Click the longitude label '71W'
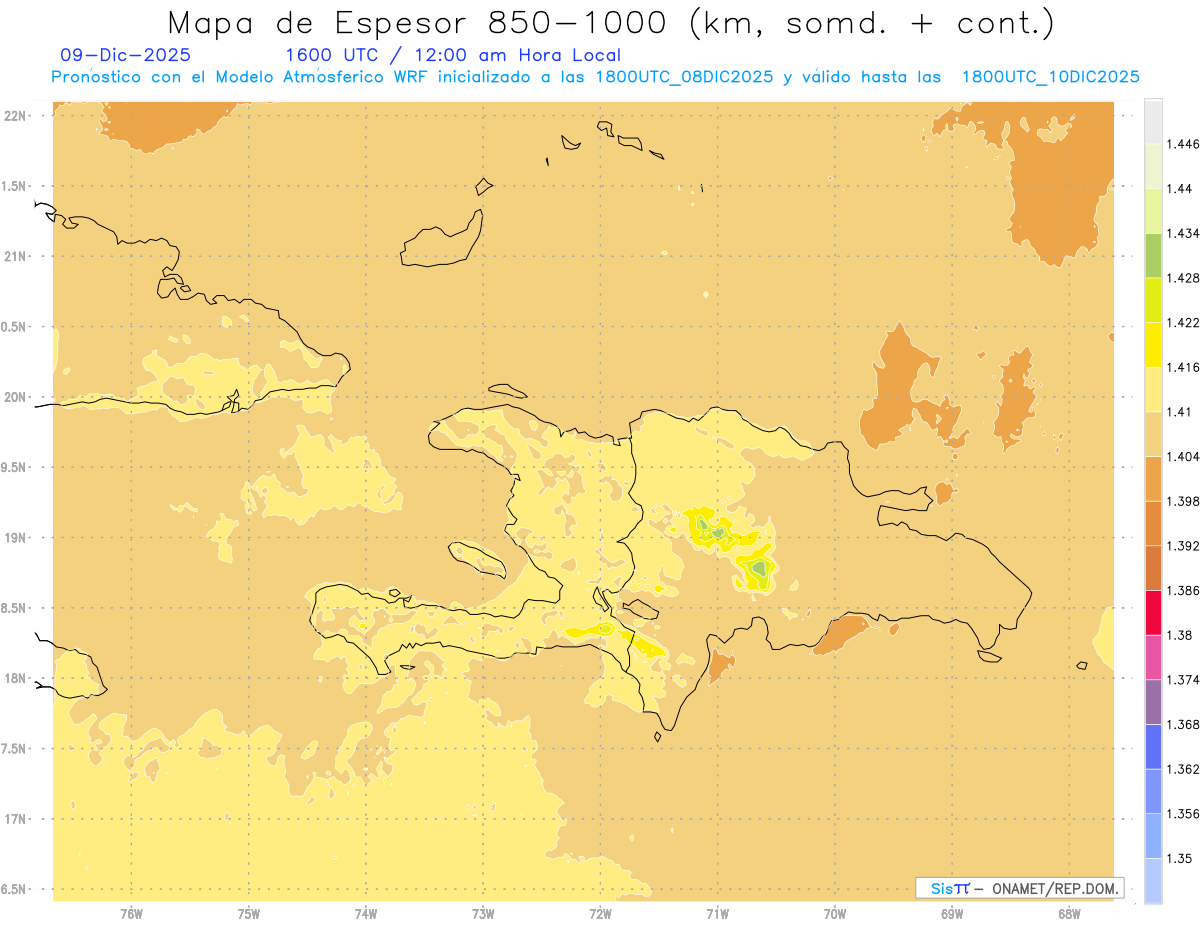 tap(717, 914)
